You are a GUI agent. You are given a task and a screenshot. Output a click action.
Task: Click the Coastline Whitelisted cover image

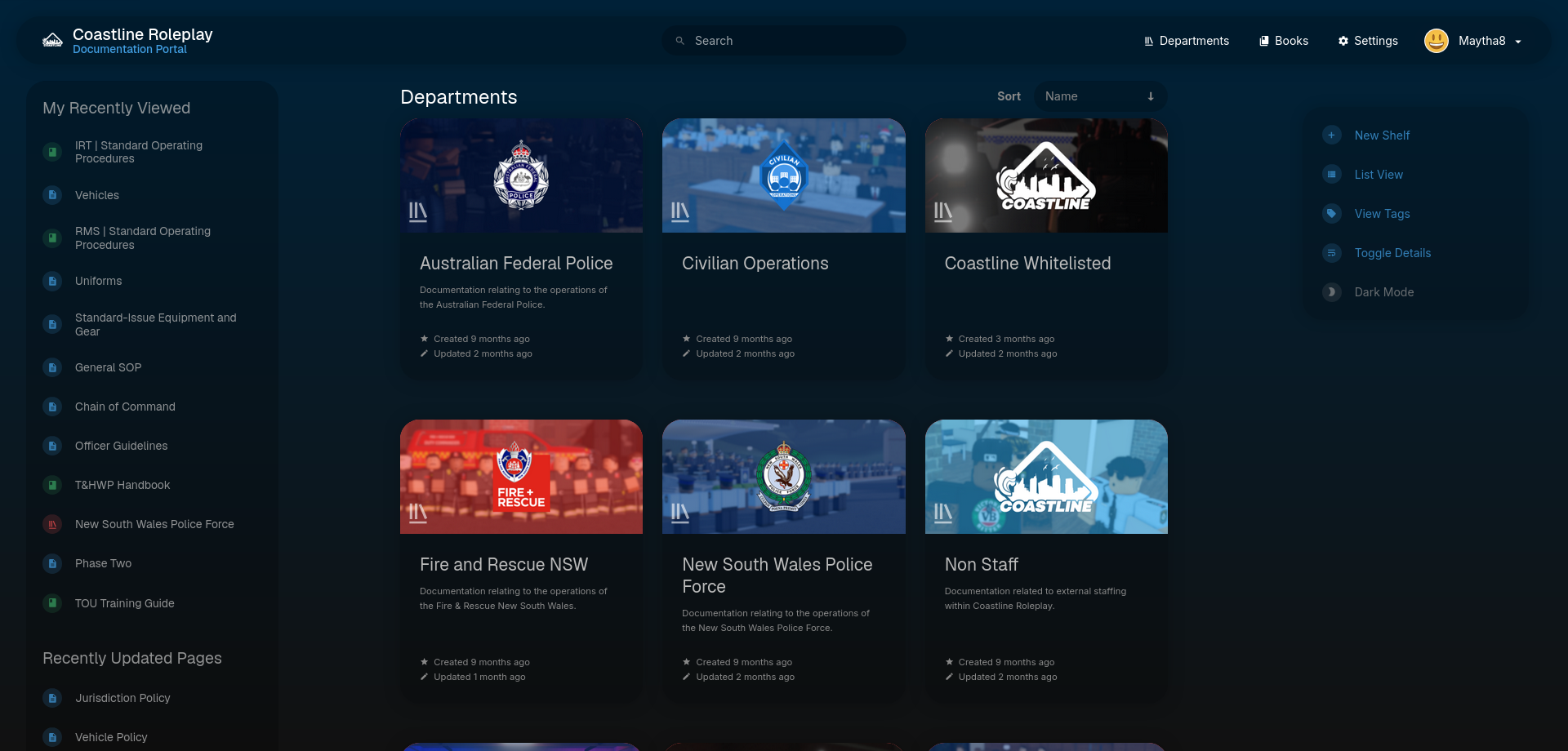(1046, 176)
